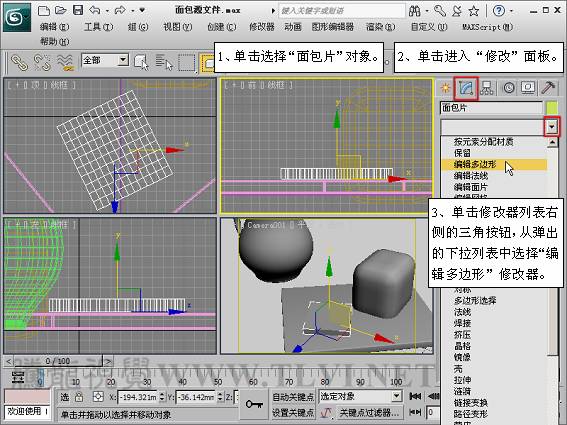567x425 pixels.
Task: Save the scene with floppy disk icon
Action: pos(78,10)
